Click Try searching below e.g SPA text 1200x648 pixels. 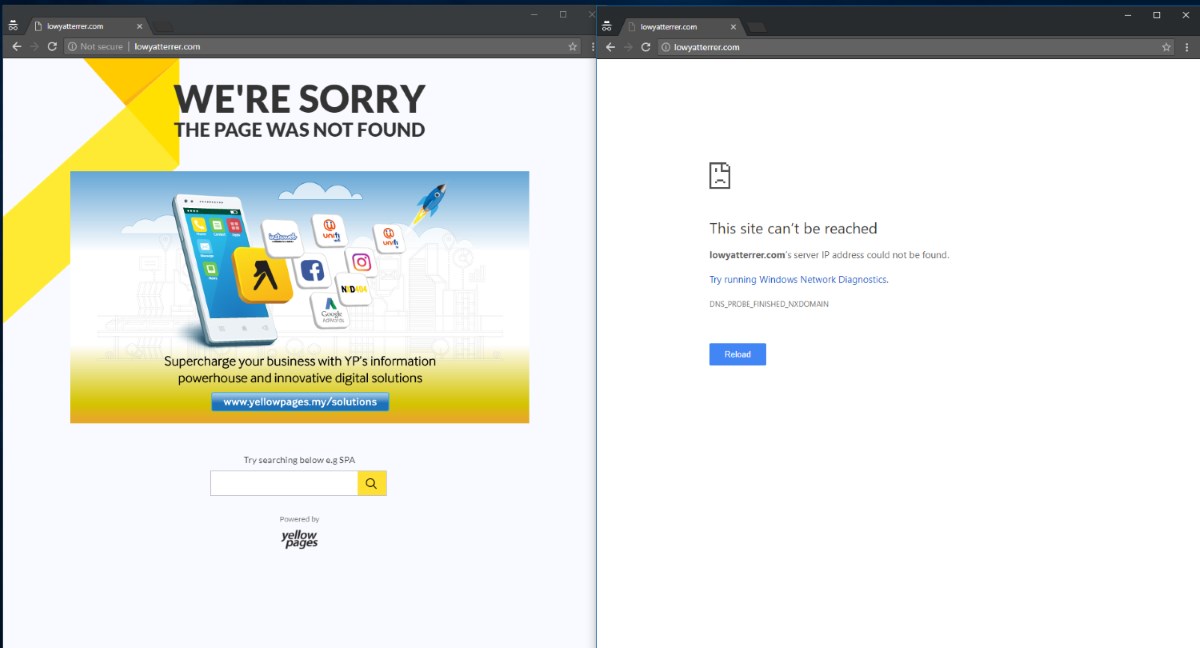coord(299,460)
